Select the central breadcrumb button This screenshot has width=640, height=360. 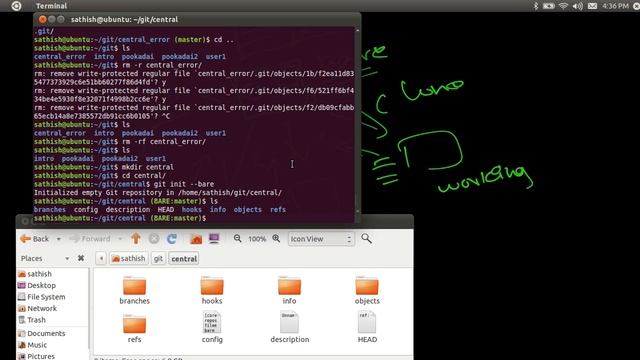[x=184, y=259]
